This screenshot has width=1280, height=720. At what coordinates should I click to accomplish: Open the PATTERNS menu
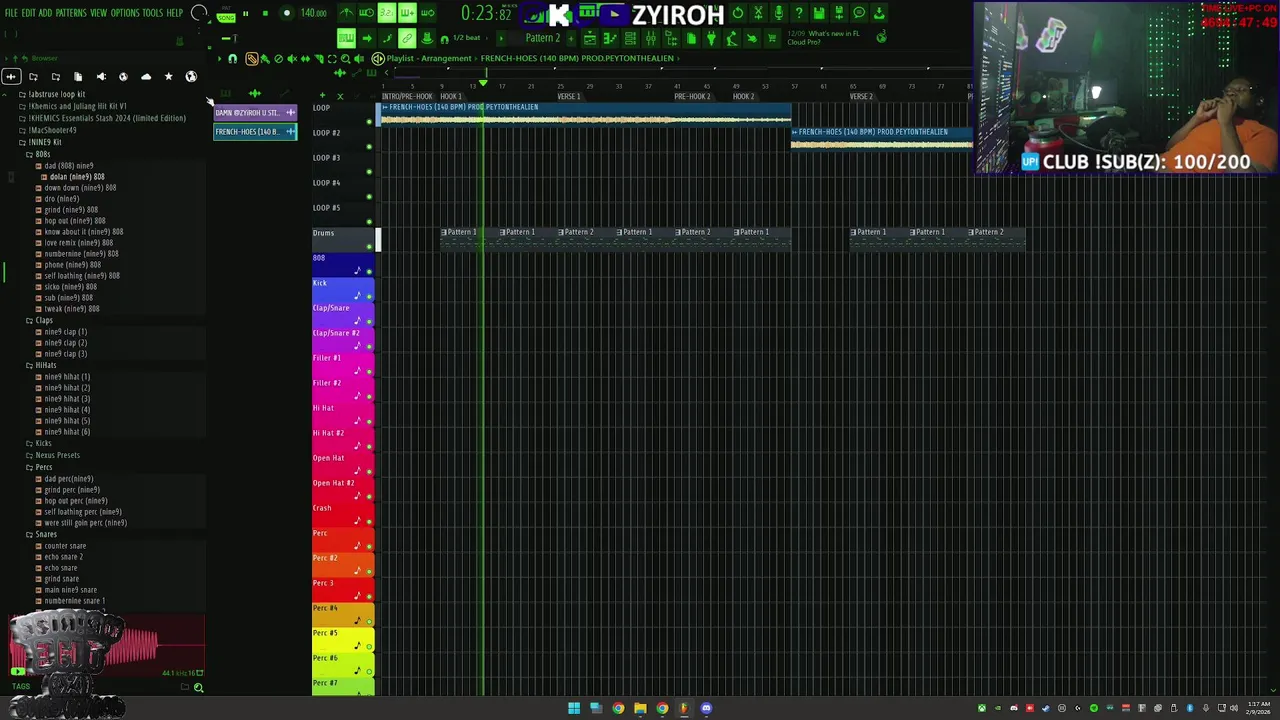(x=71, y=13)
